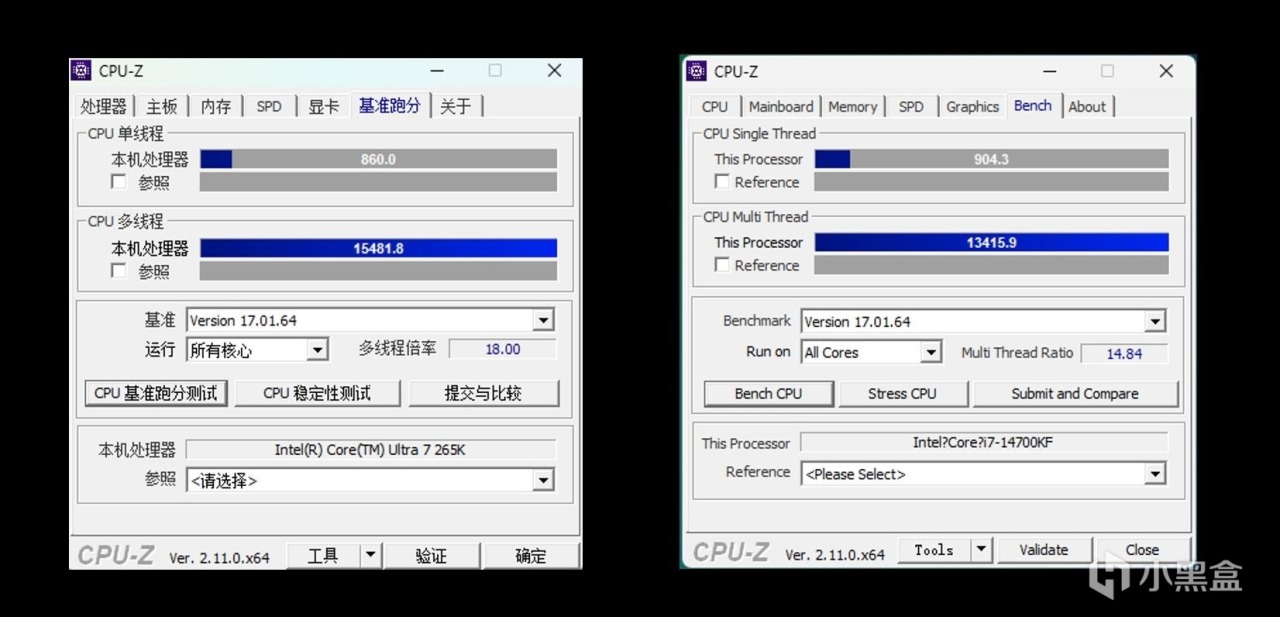Click Submit and Compare button

tap(1075, 394)
